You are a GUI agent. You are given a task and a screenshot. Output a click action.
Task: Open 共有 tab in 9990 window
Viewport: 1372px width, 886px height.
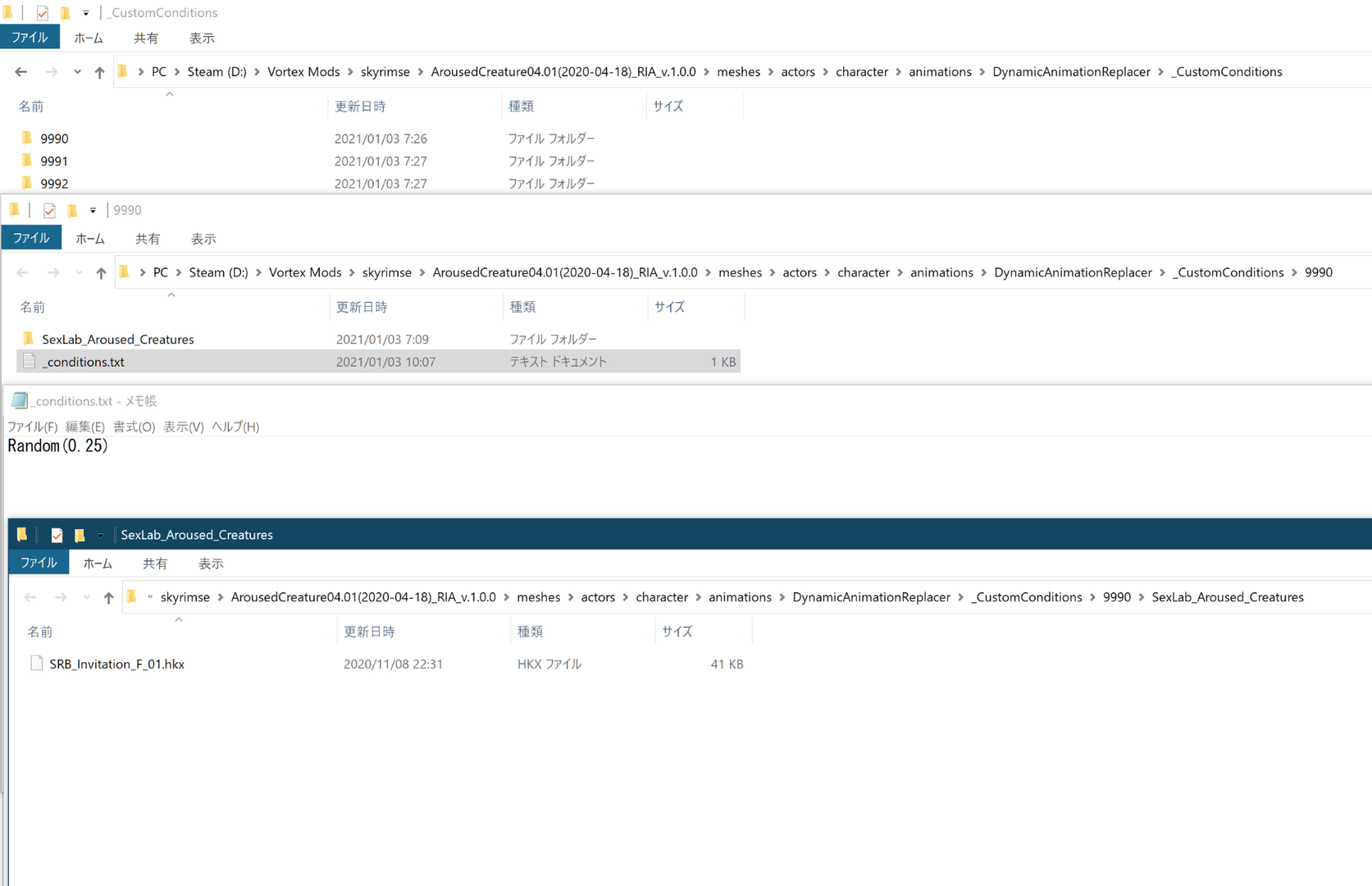(x=148, y=239)
